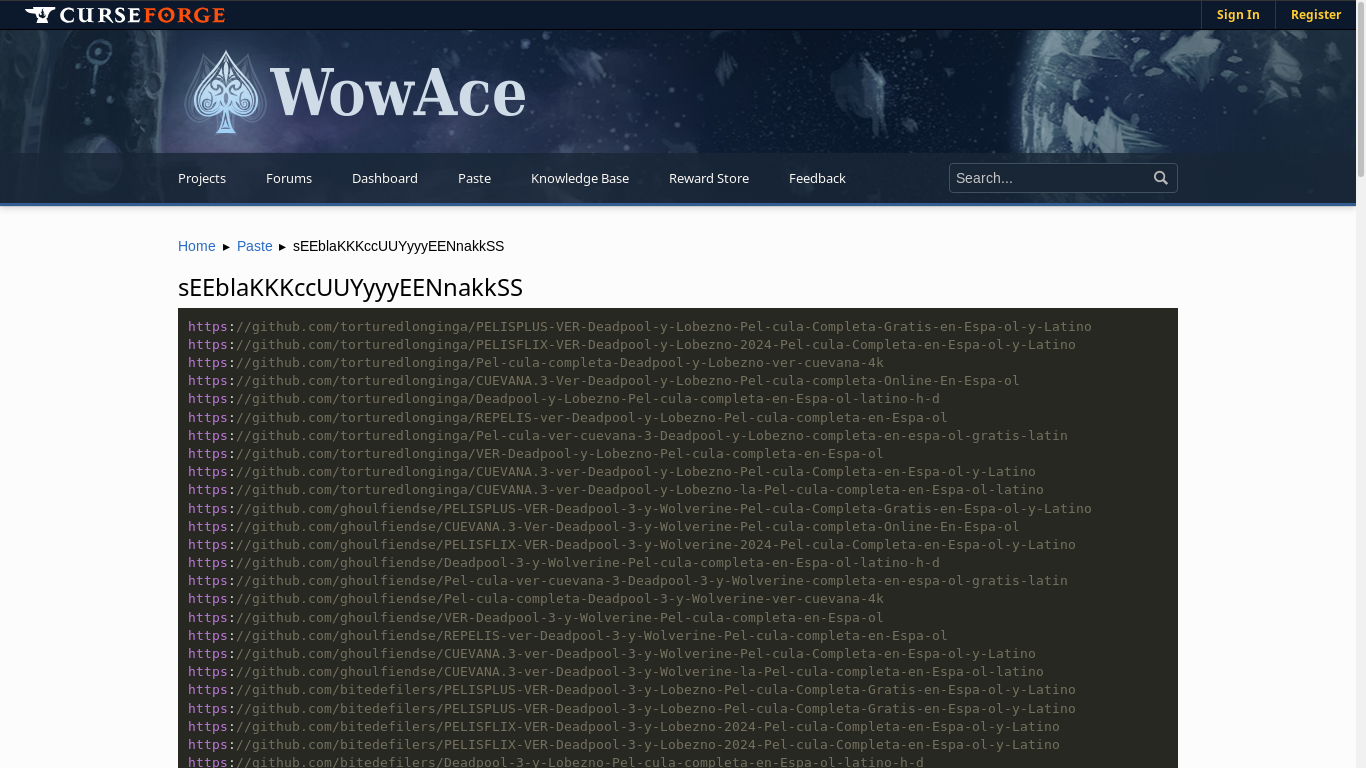The image size is (1366, 768).
Task: Click the page vertical scrollbar thumb
Action: coord(1361,90)
